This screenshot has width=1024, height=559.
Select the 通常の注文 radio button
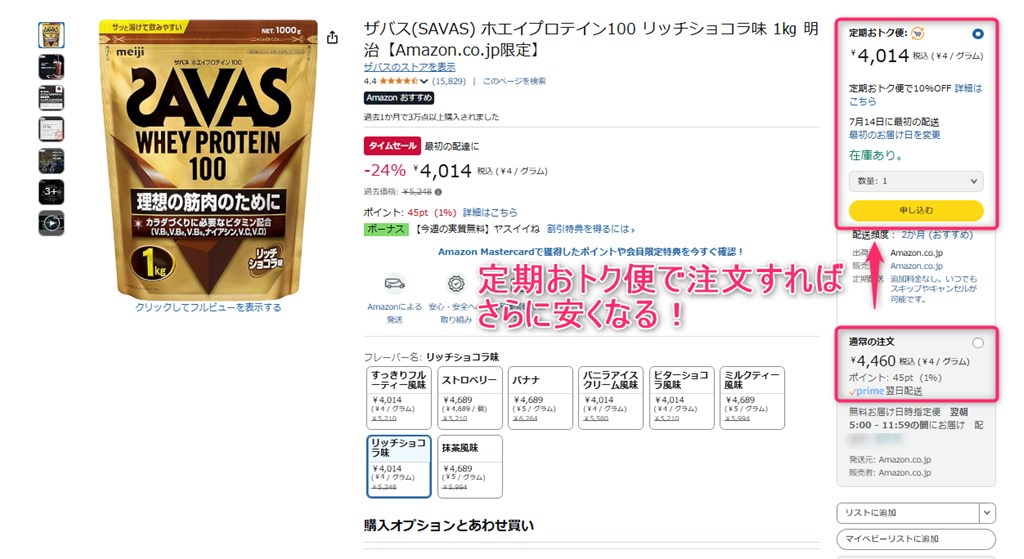977,343
